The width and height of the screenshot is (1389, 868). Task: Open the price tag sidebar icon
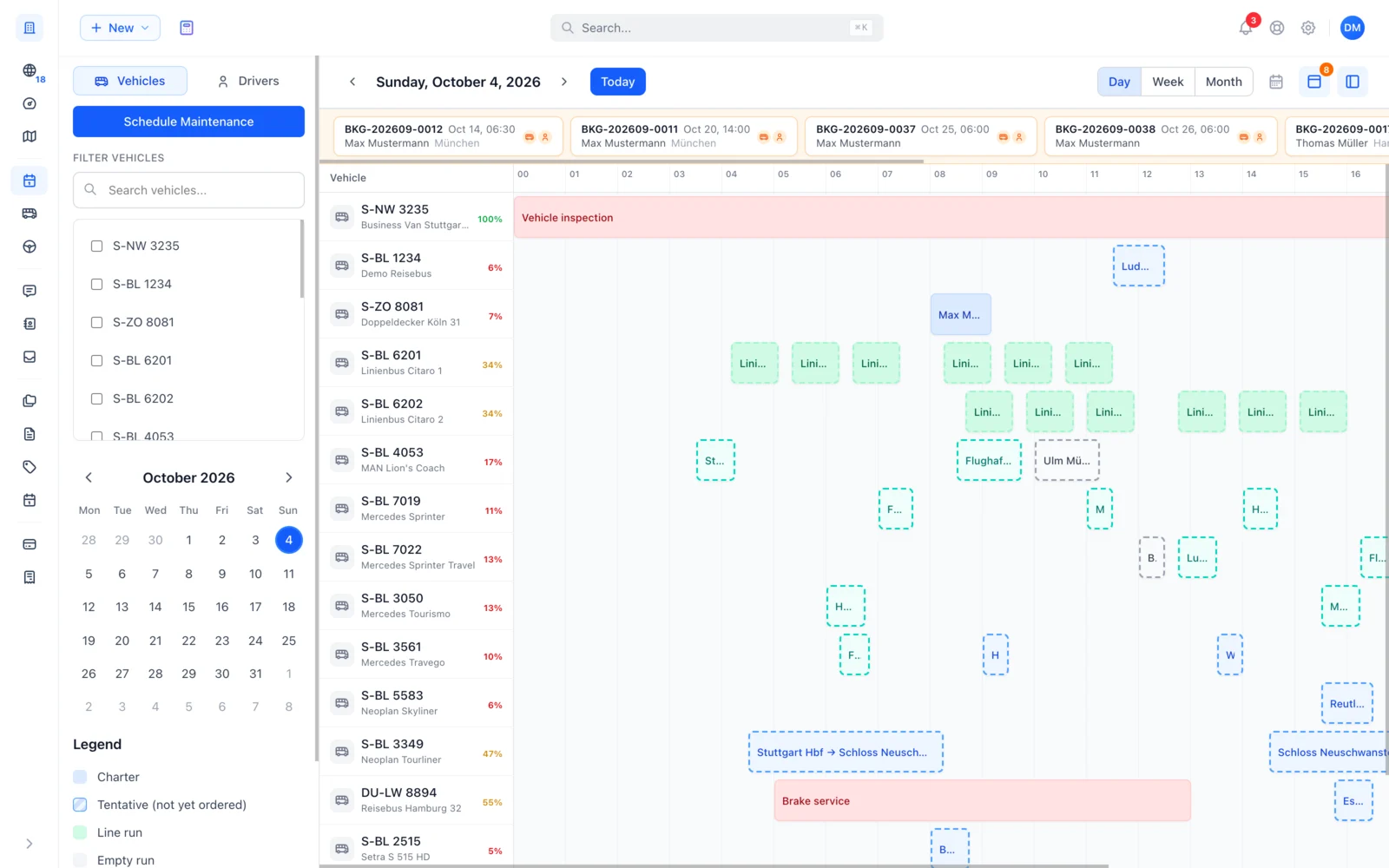pos(30,467)
